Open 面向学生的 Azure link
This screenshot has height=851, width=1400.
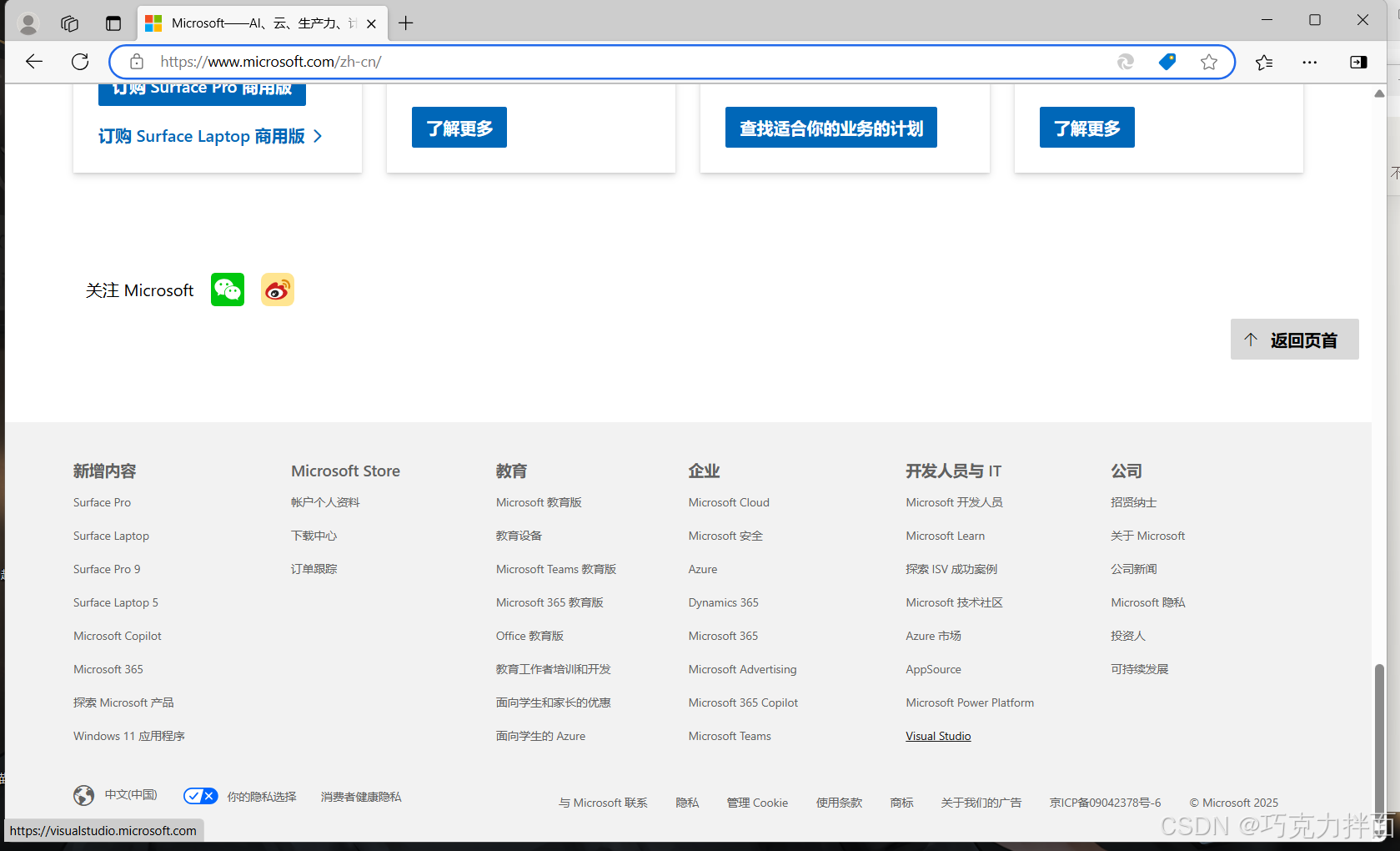coord(540,736)
